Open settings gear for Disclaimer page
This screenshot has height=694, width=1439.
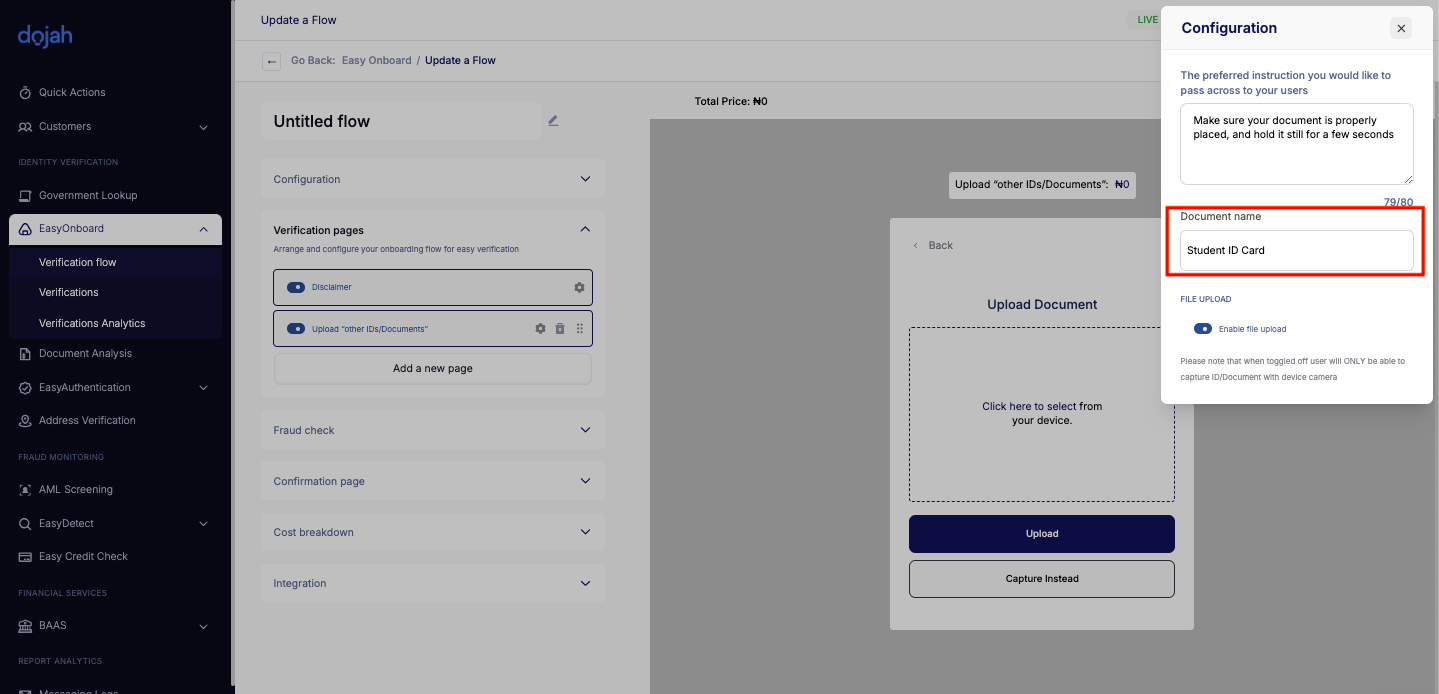pos(579,288)
